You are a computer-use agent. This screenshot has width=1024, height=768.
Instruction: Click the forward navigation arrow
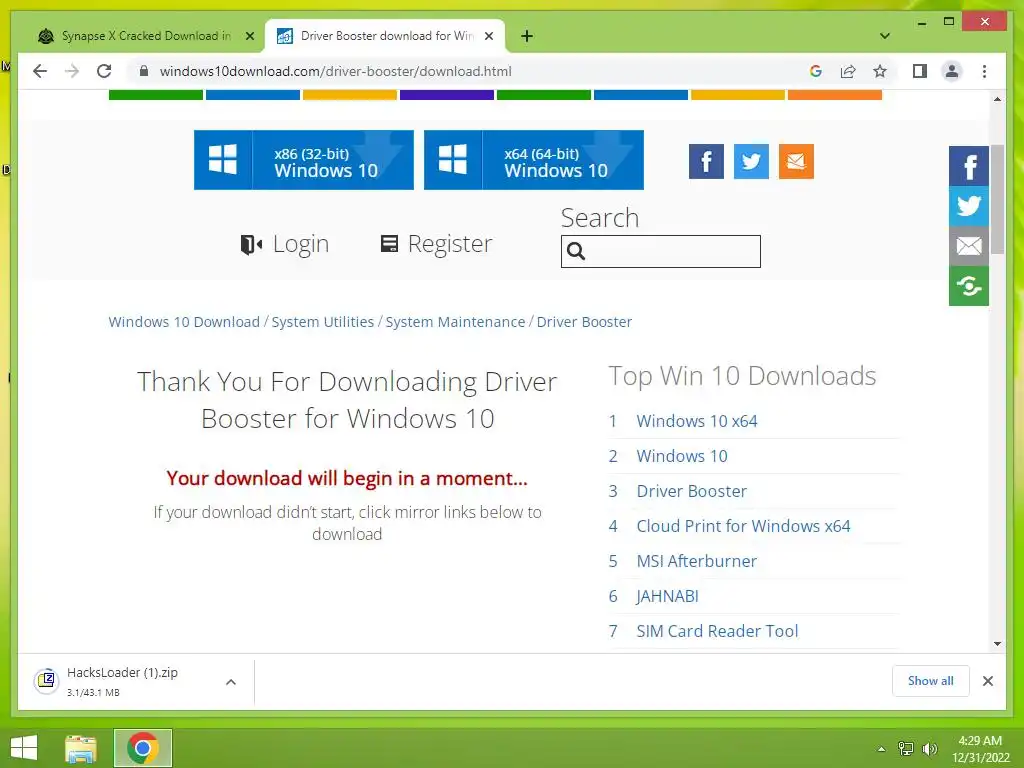click(72, 71)
